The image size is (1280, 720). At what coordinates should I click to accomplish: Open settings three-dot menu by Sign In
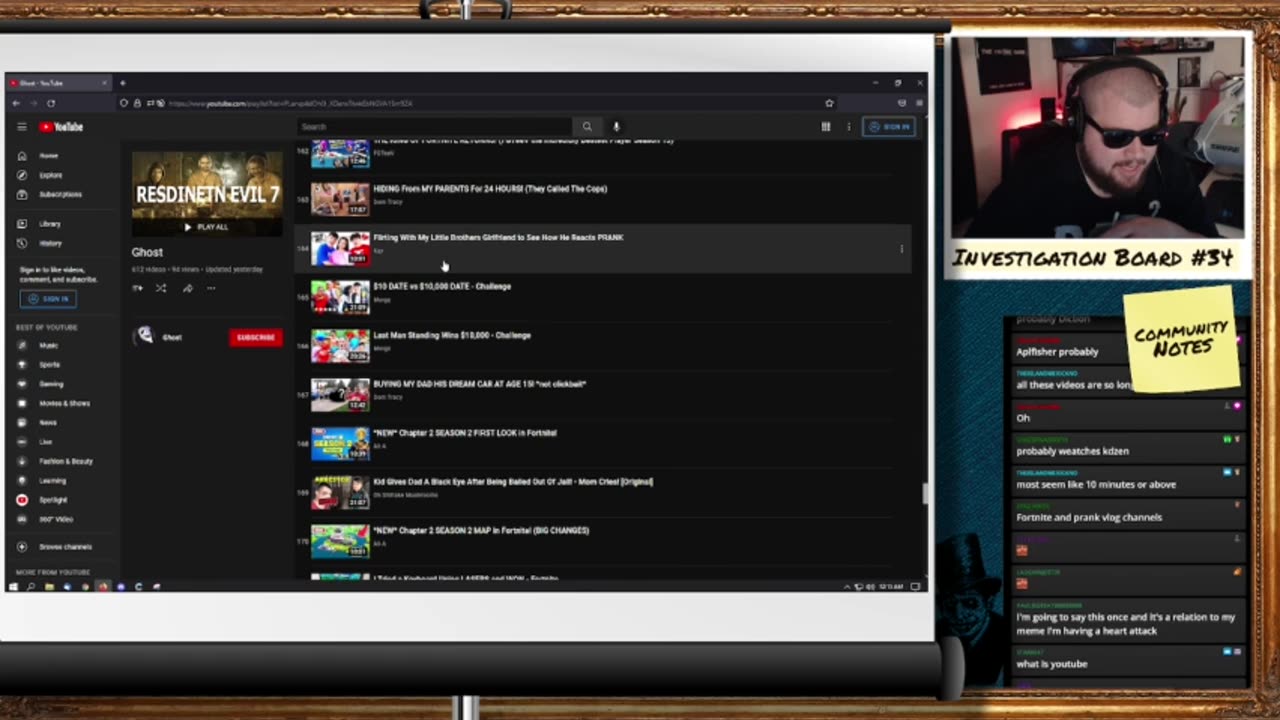coord(849,127)
